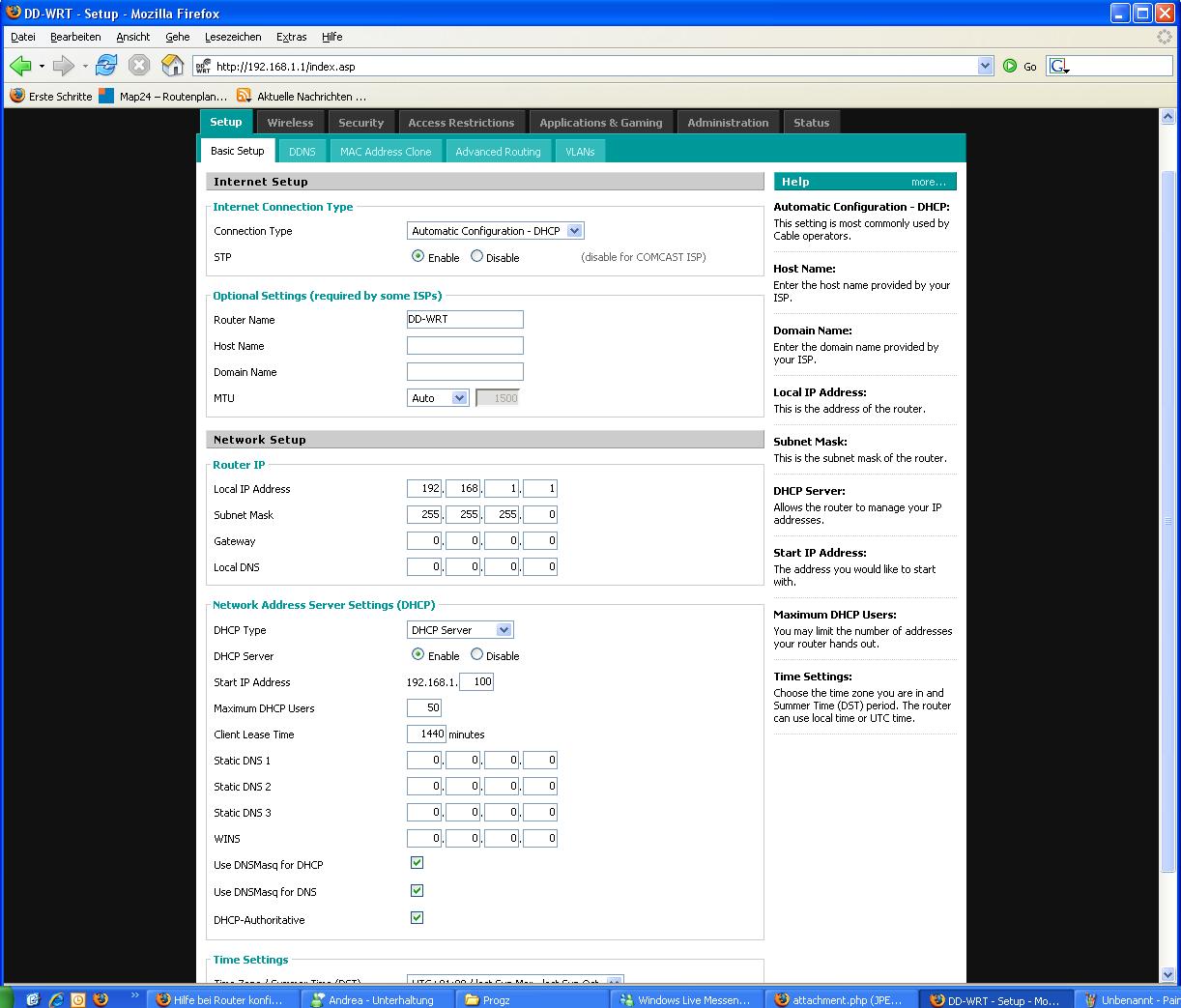This screenshot has height=1008, width=1181.
Task: Click the Local IP Address first octet field
Action: pos(424,488)
